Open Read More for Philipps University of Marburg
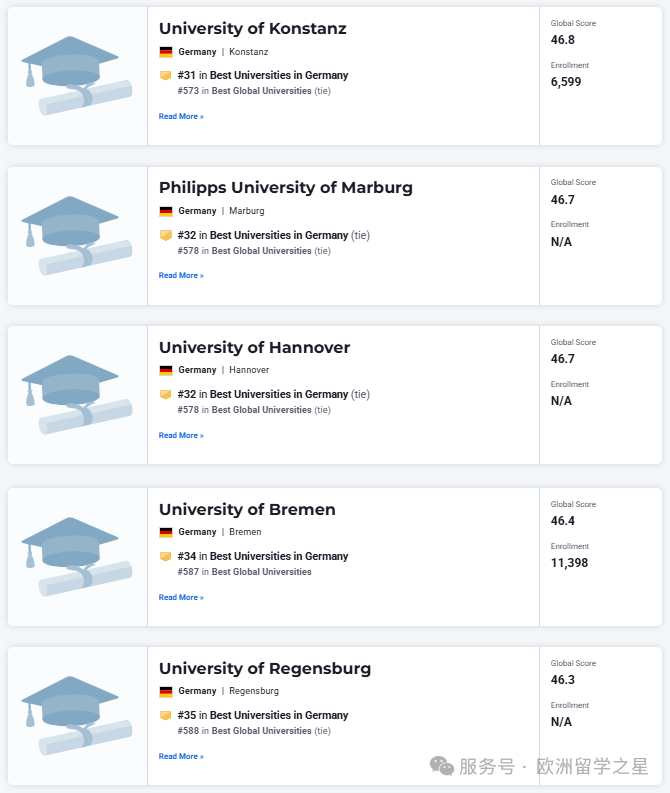 pos(181,276)
